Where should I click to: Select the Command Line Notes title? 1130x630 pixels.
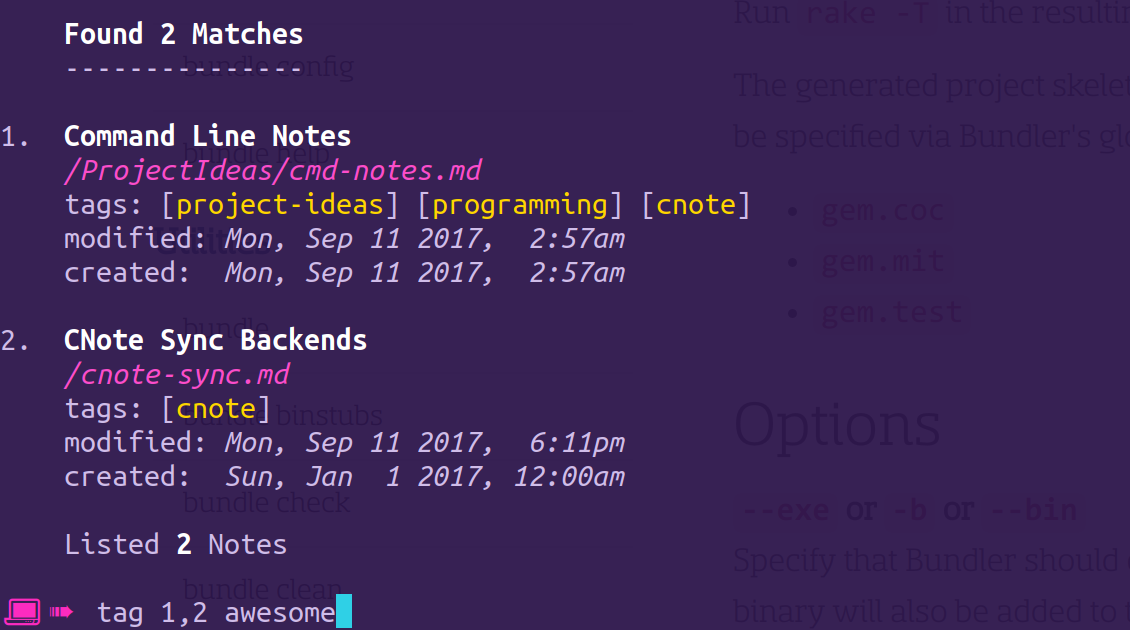[208, 136]
